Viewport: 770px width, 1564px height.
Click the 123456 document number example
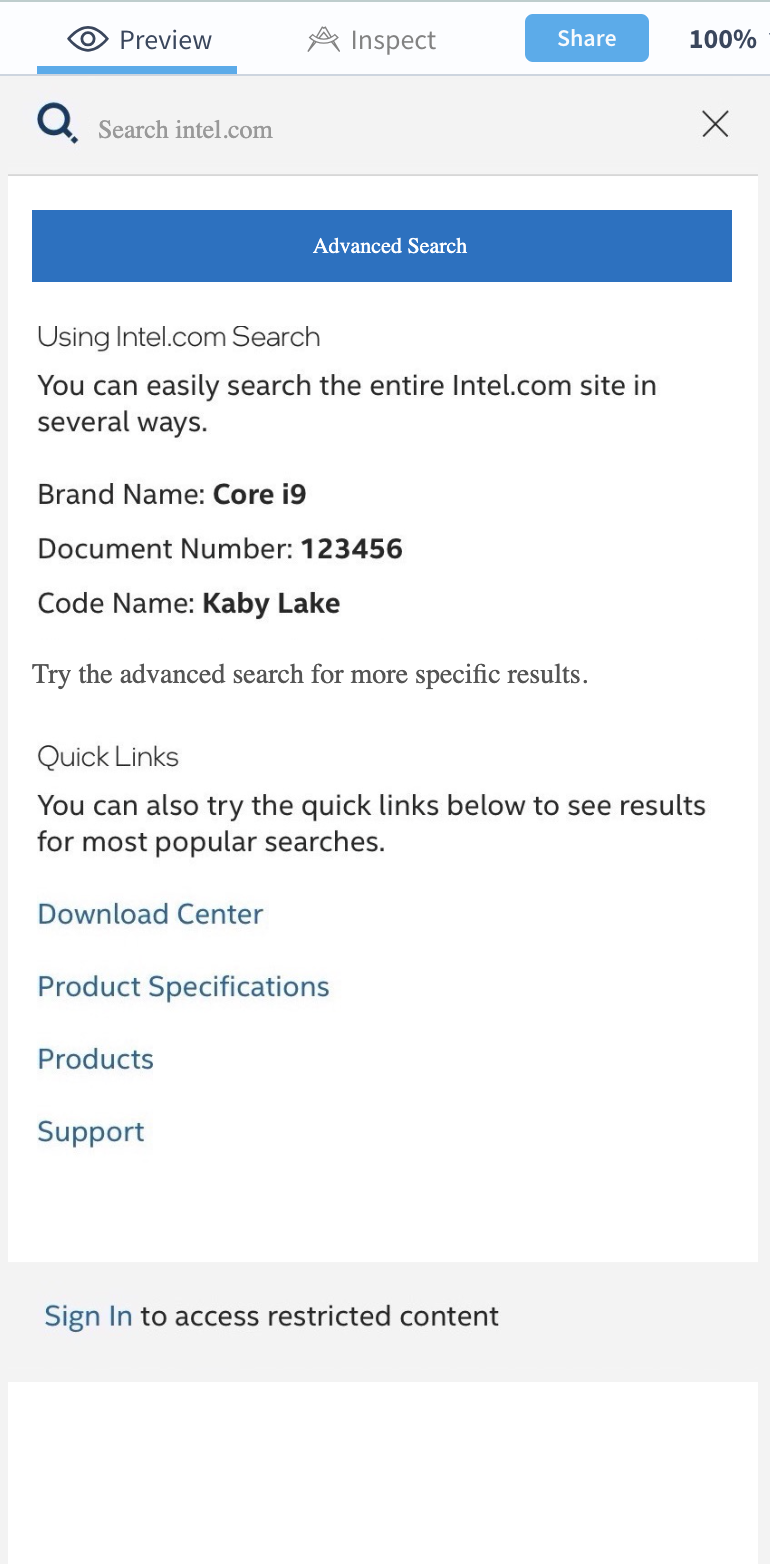click(351, 549)
